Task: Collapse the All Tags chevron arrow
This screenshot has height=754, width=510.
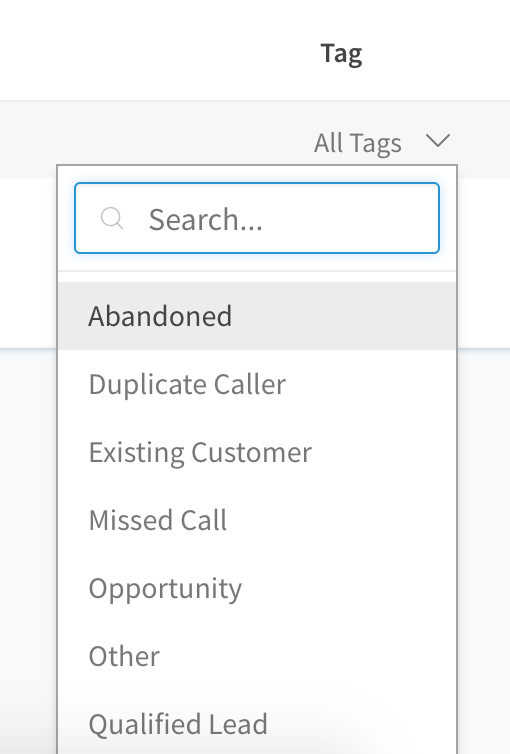Action: (438, 141)
